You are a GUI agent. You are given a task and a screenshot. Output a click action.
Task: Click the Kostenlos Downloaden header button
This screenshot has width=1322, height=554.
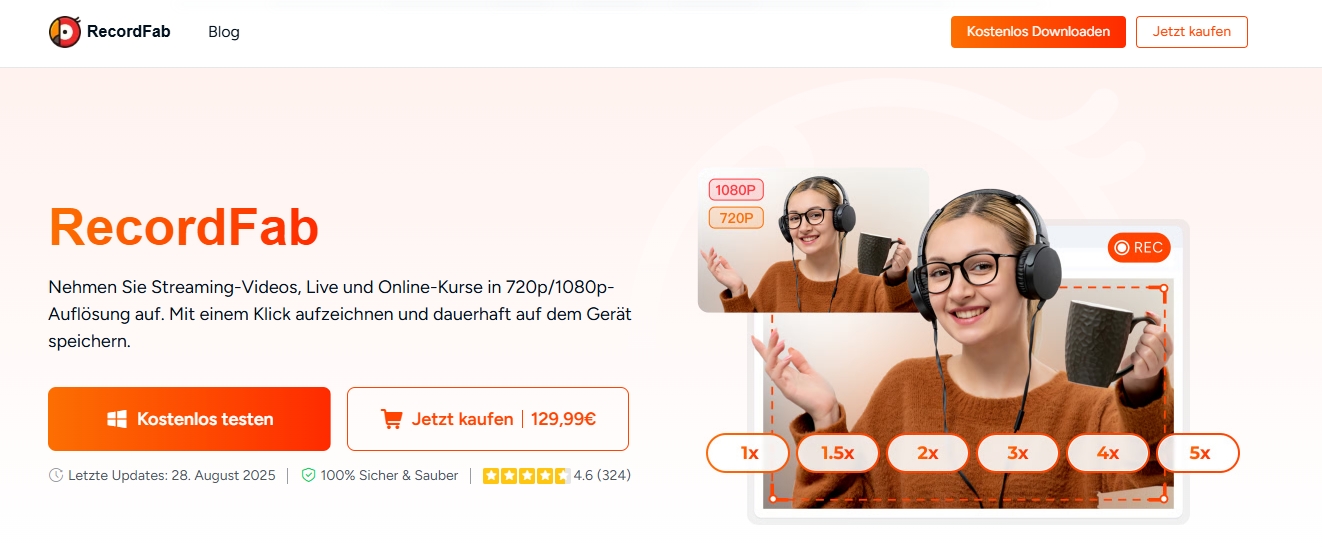click(x=1038, y=32)
